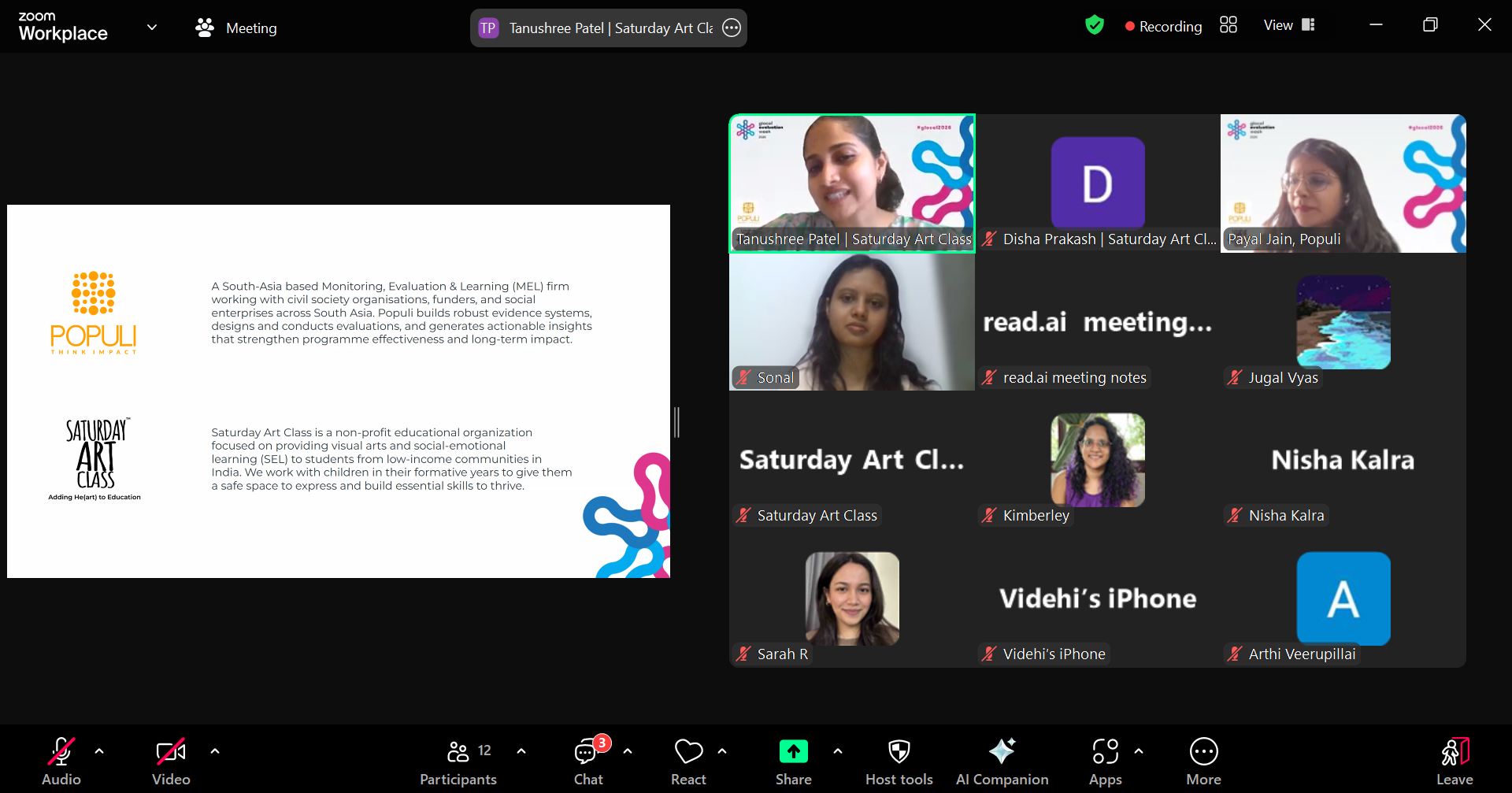The image size is (1512, 793).
Task: Select Sarah R's participant tile
Action: (x=852, y=598)
